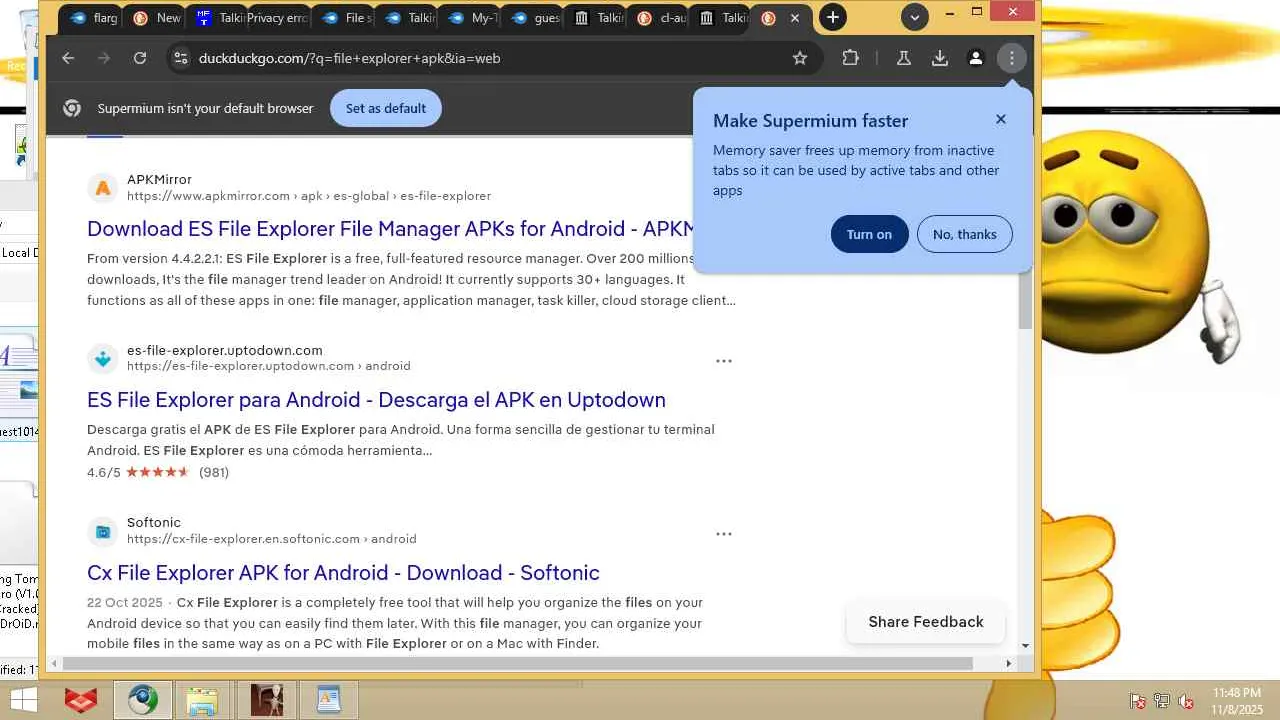Click the apkmirror.com URL breadcrumb
1280x720 pixels.
coord(309,196)
